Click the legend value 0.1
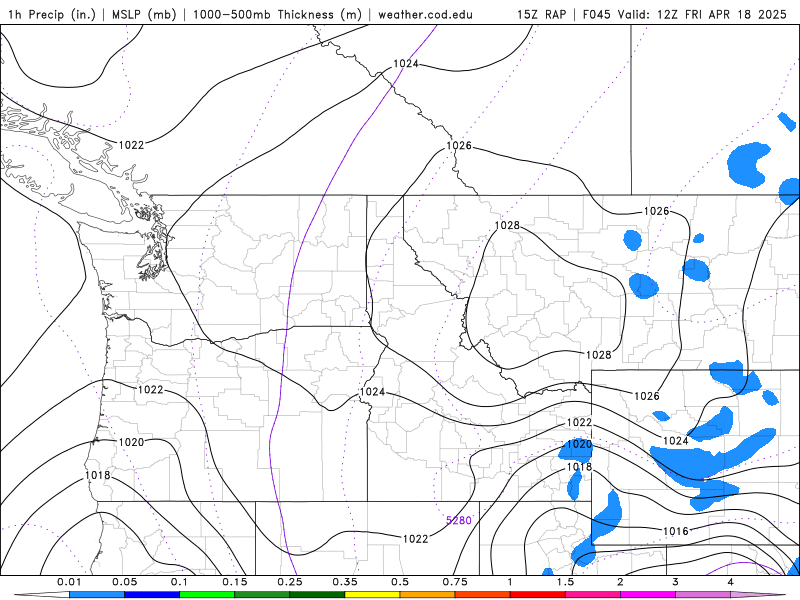 coord(180,582)
